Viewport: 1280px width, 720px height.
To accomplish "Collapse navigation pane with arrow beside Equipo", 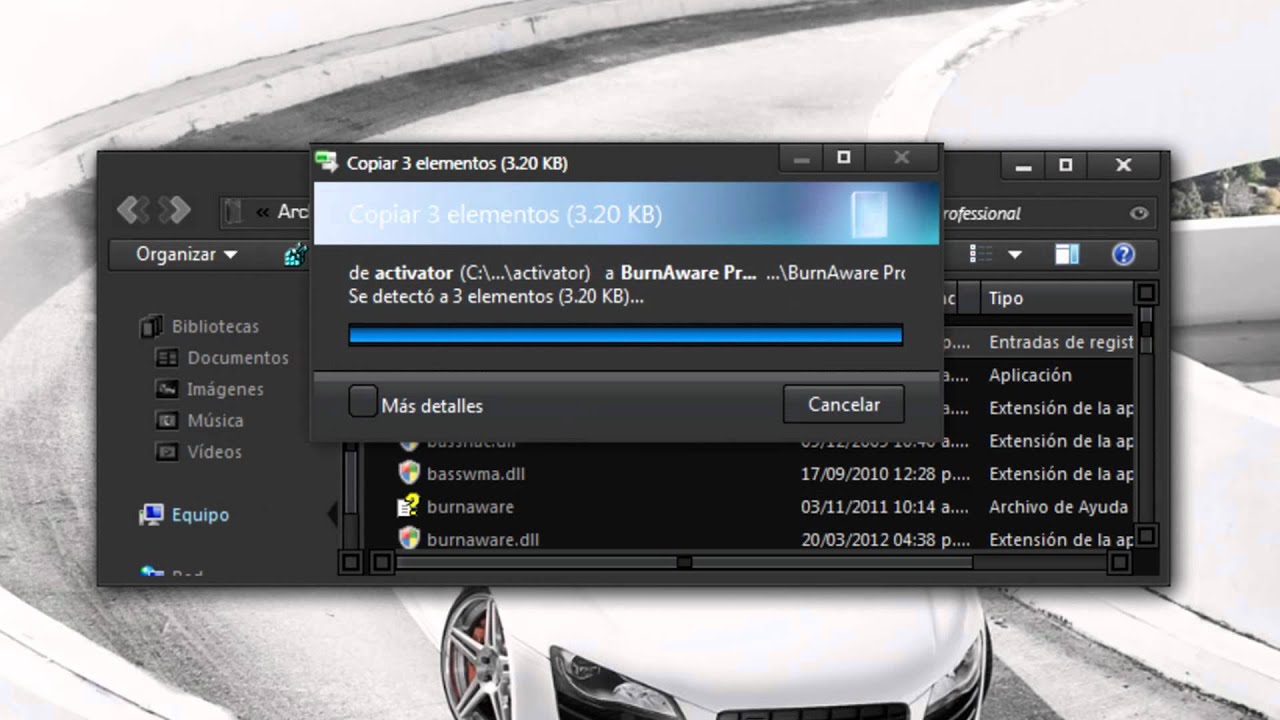I will tap(332, 514).
